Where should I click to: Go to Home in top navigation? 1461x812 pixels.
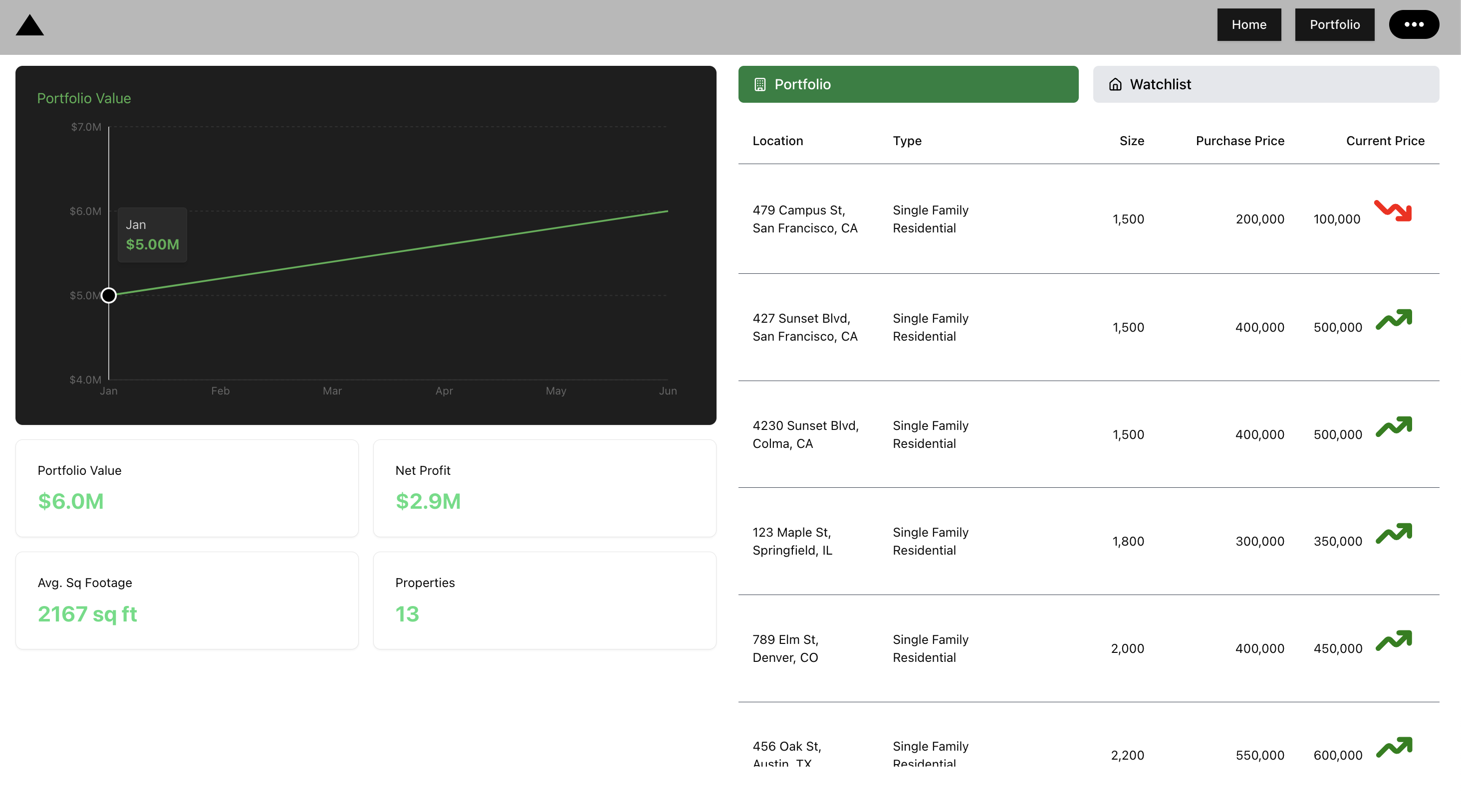point(1248,24)
